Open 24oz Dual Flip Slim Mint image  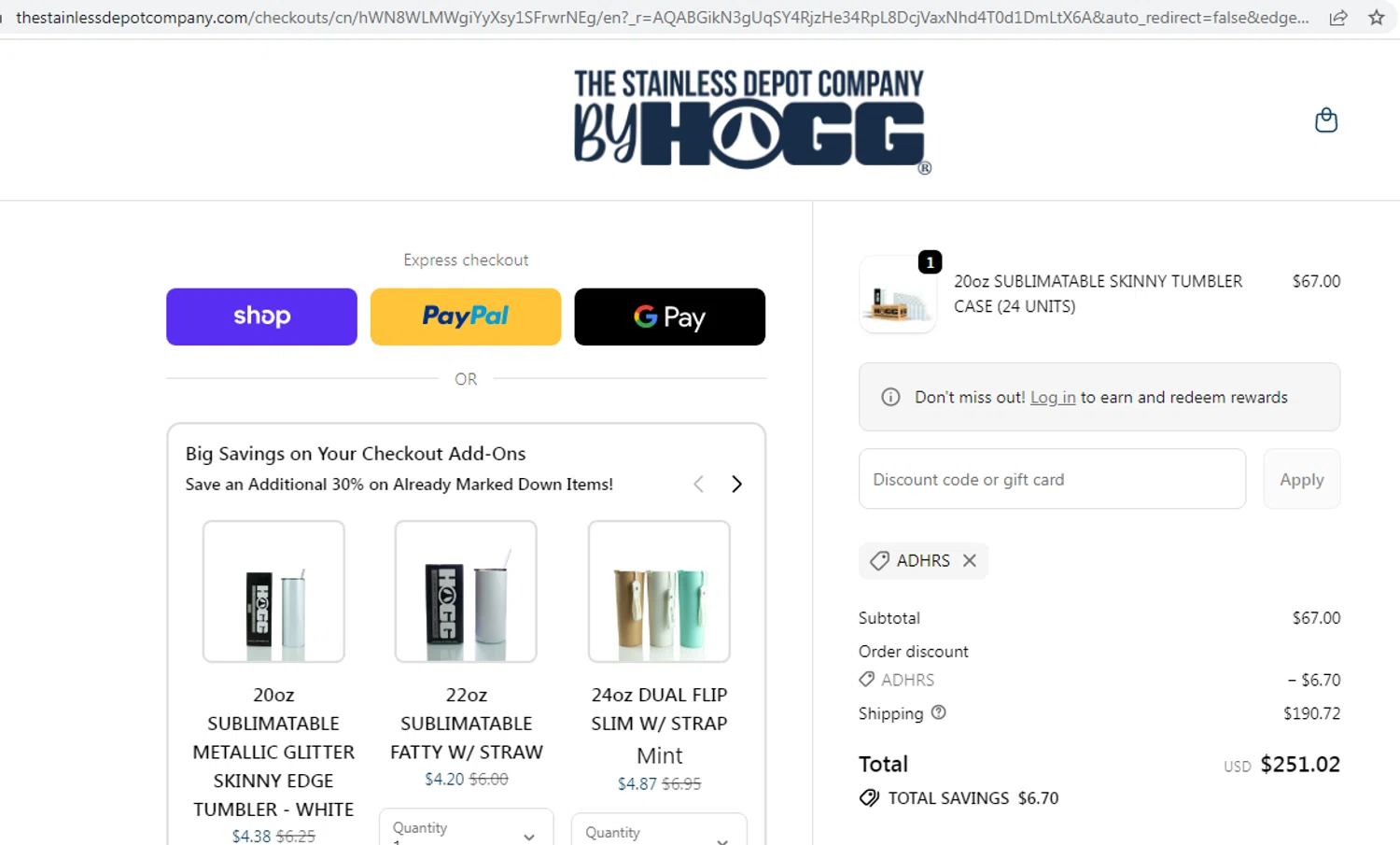(x=659, y=591)
